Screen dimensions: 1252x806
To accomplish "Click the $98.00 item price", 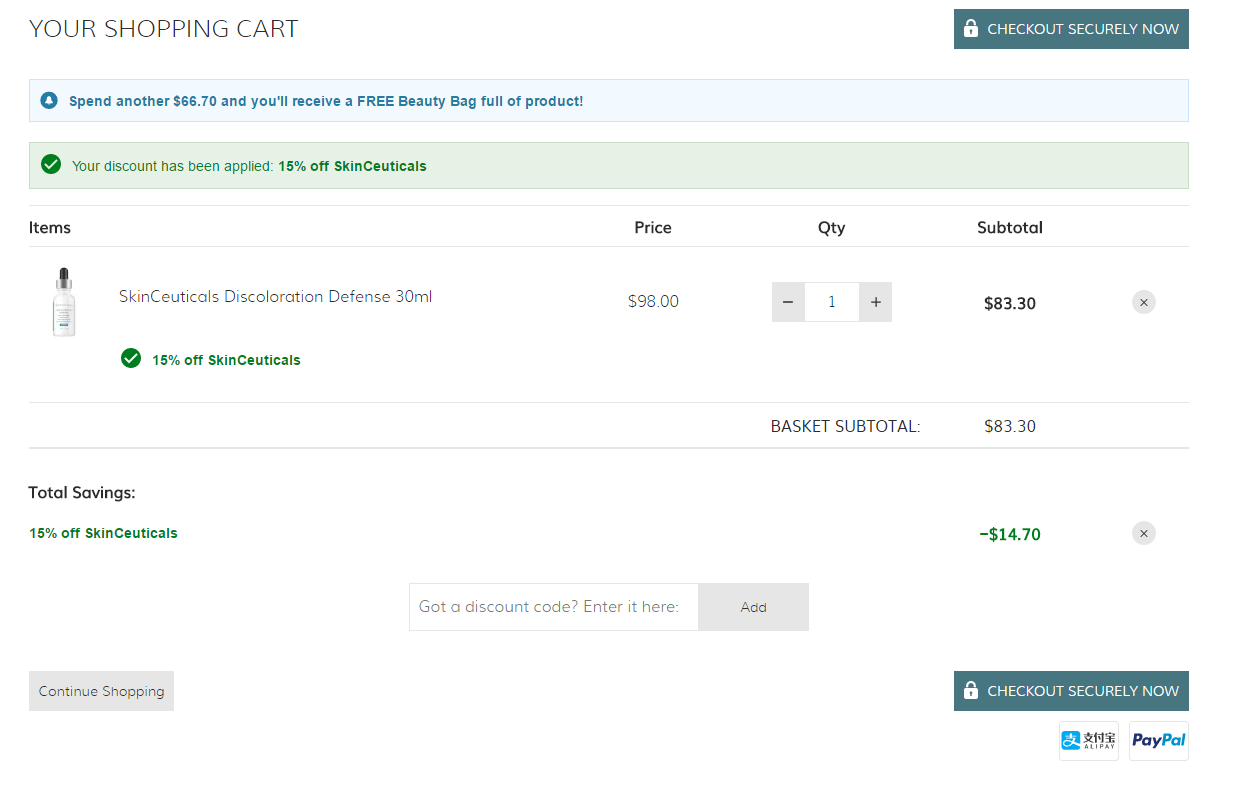I will pos(653,301).
